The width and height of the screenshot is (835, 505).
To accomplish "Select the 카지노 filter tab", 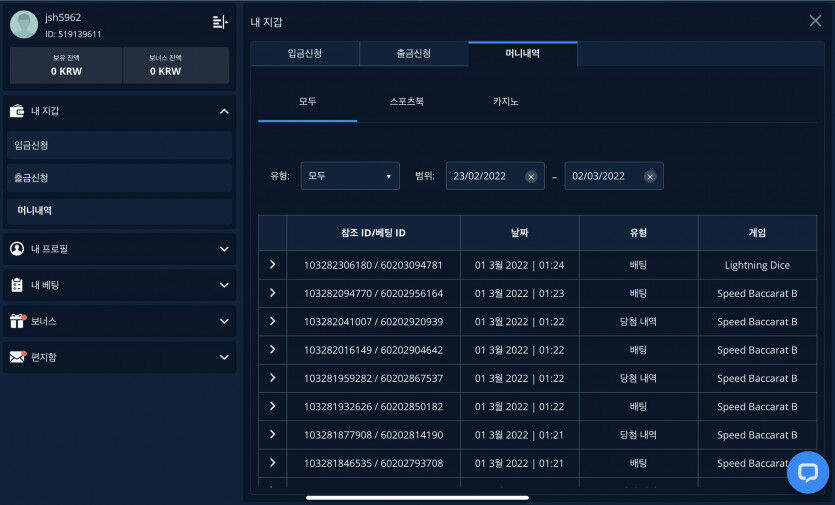I will point(505,101).
